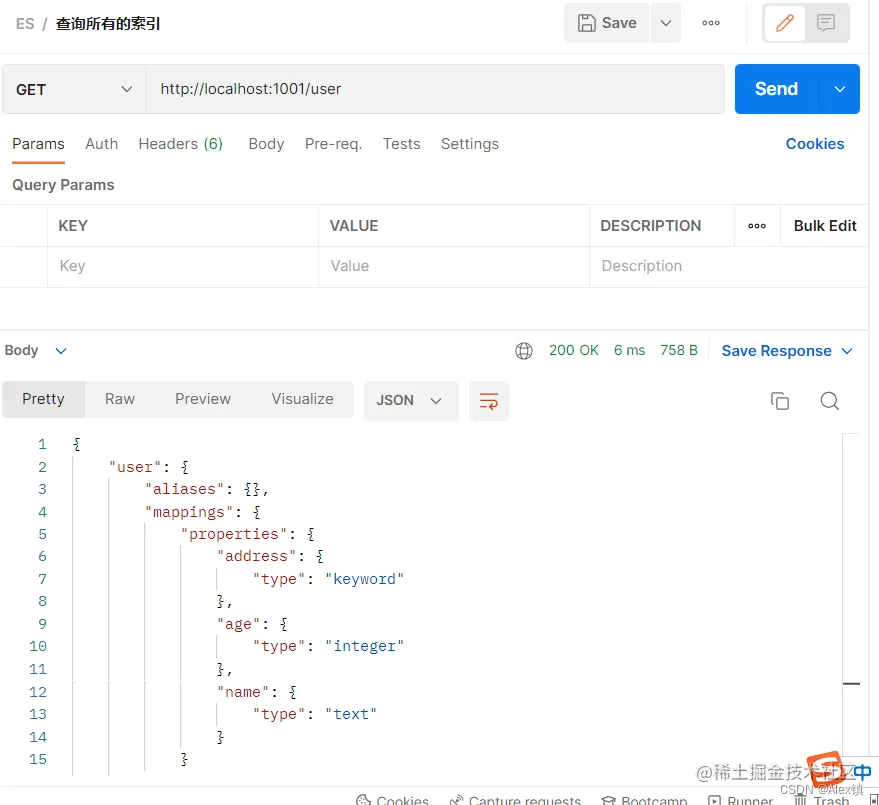Viewport: 879px width, 805px height.
Task: Click the "mappings" key in response
Action: pos(189,512)
